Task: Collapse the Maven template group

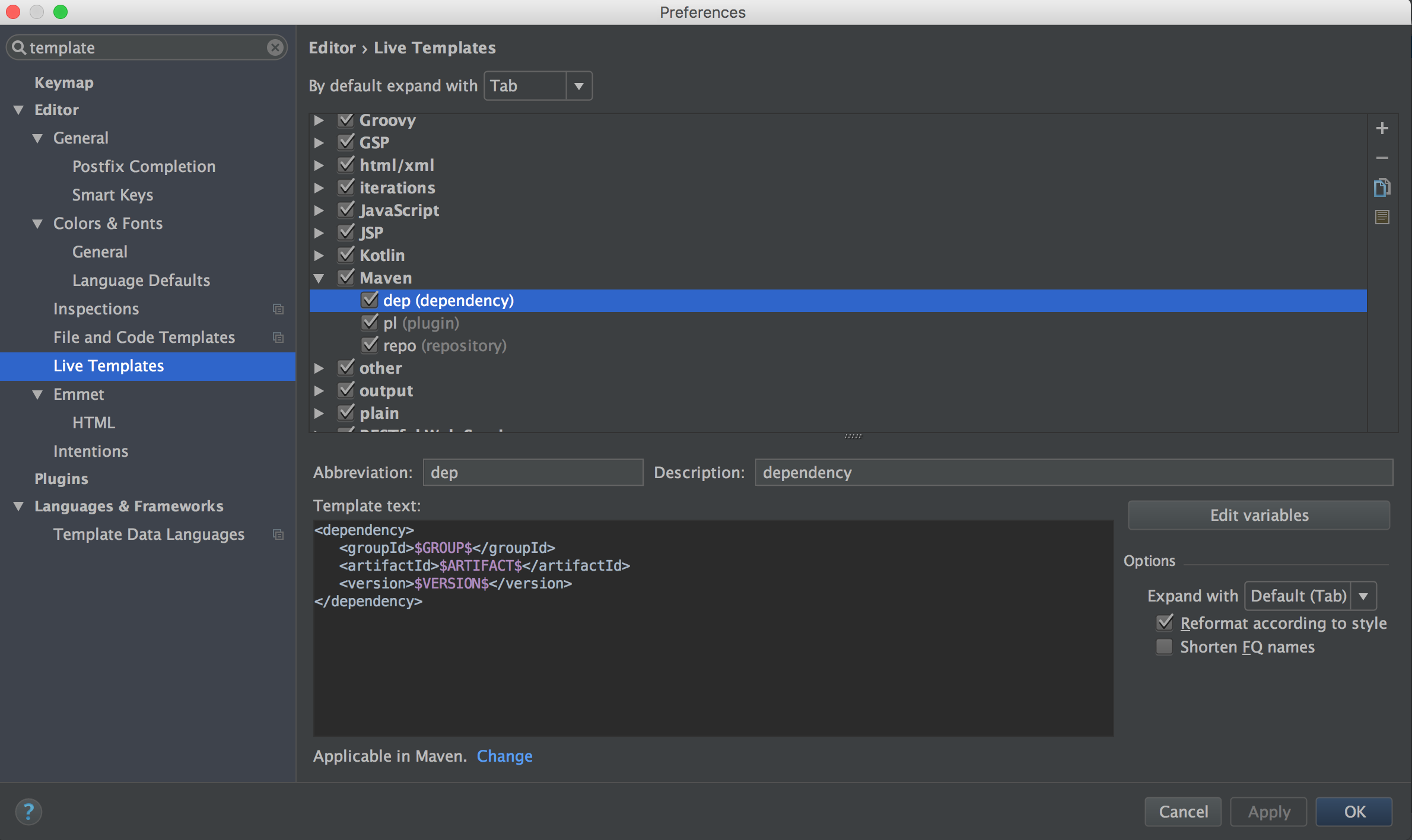Action: [319, 278]
